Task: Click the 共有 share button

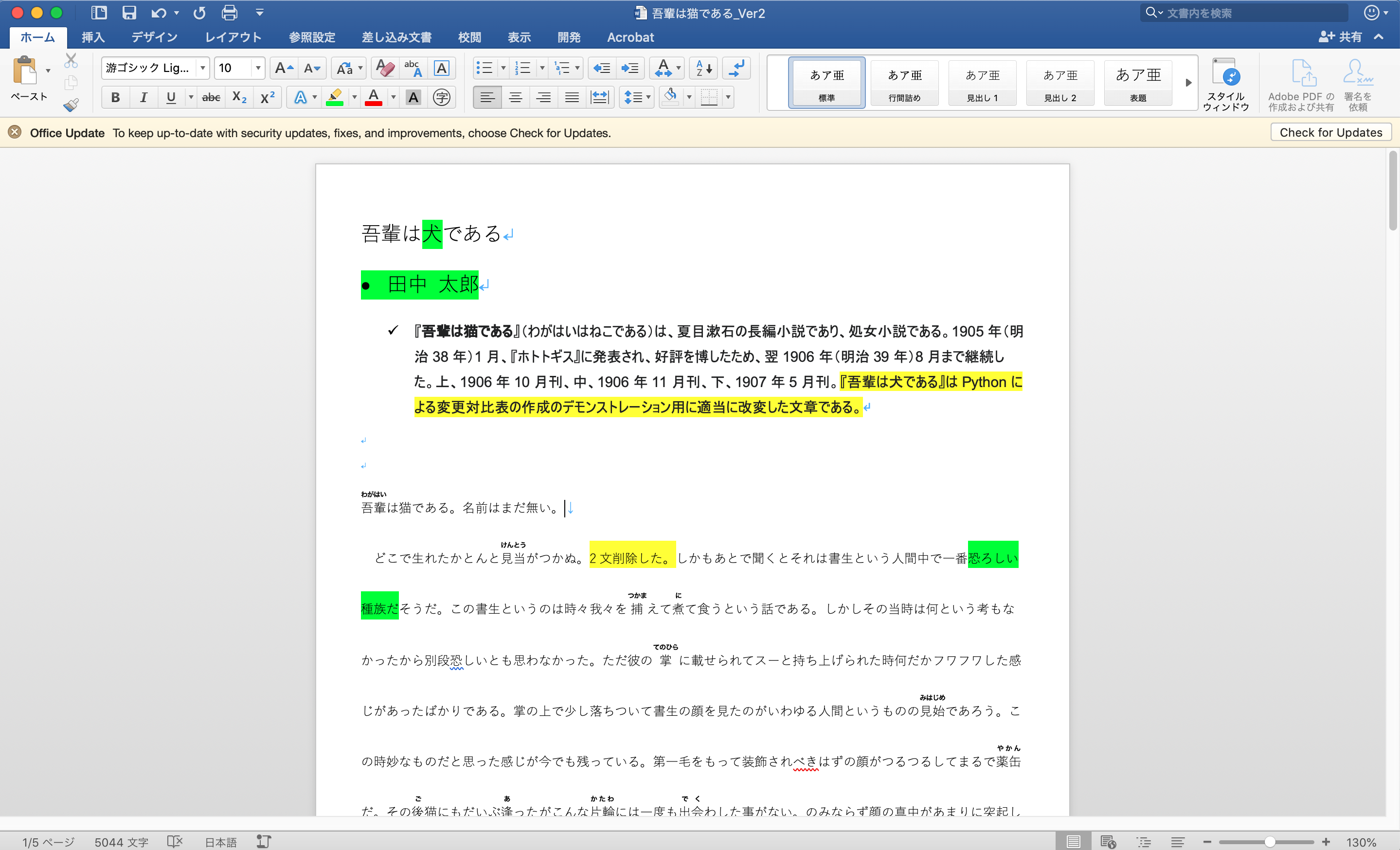Action: click(1341, 37)
